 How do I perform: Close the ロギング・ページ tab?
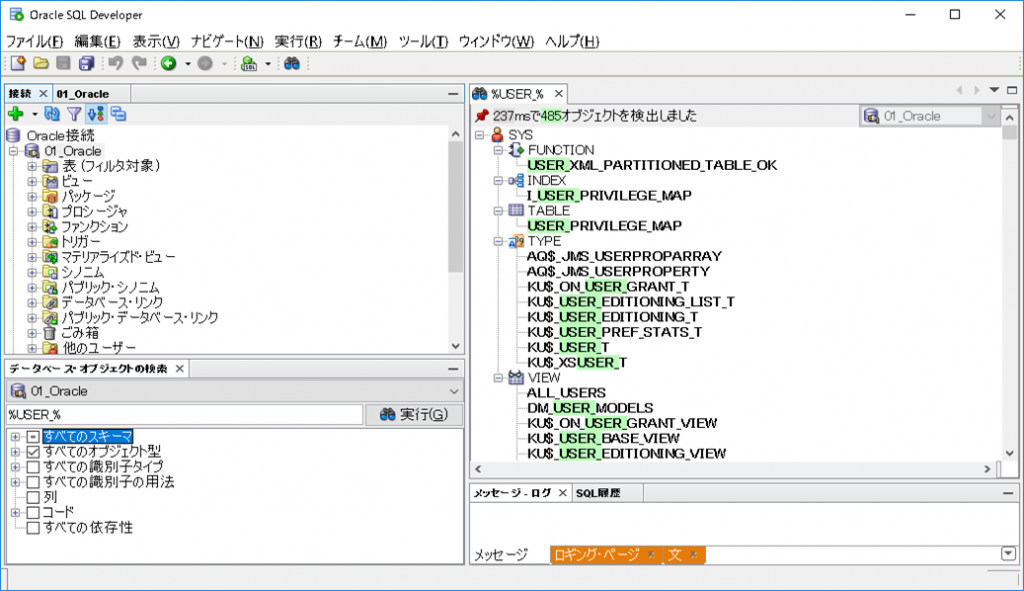[x=651, y=555]
